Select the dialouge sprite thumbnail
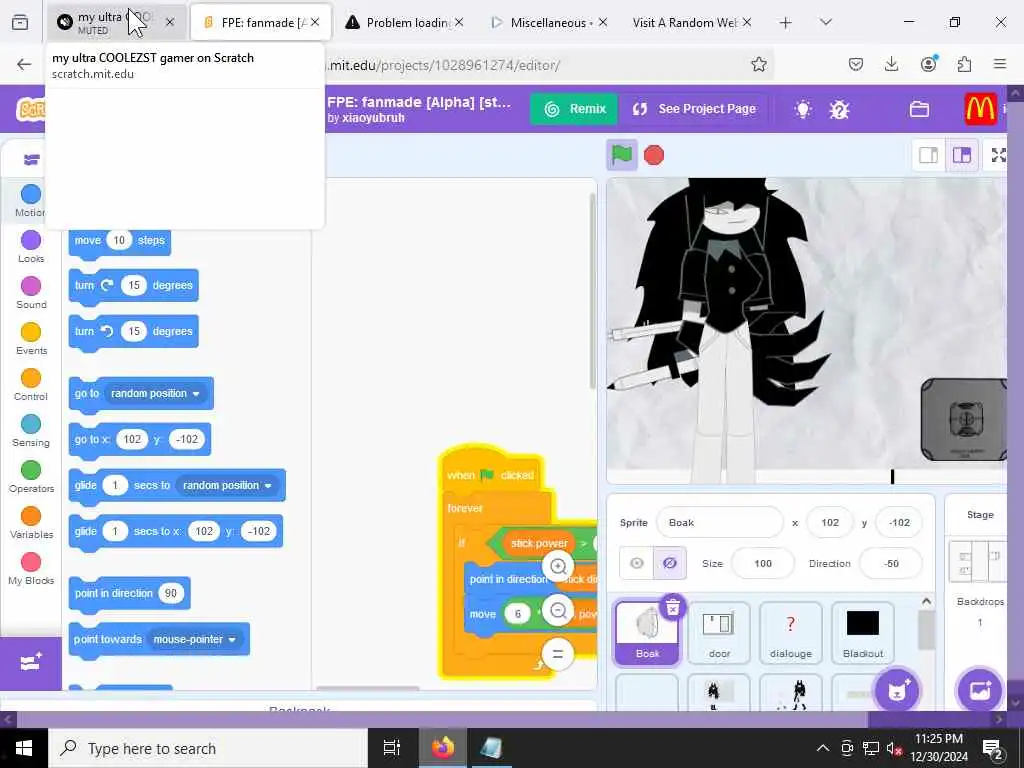 tap(791, 633)
